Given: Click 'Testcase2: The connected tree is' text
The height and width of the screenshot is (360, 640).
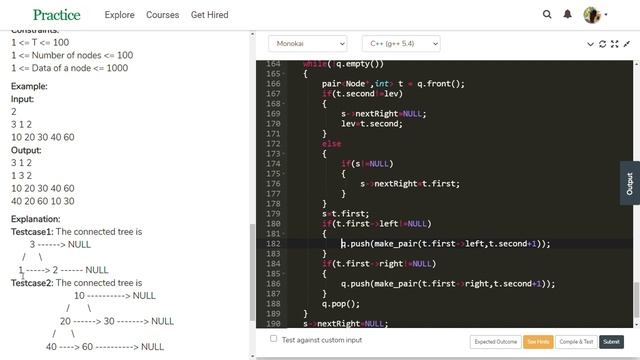Looking at the screenshot, I should coord(76,283).
